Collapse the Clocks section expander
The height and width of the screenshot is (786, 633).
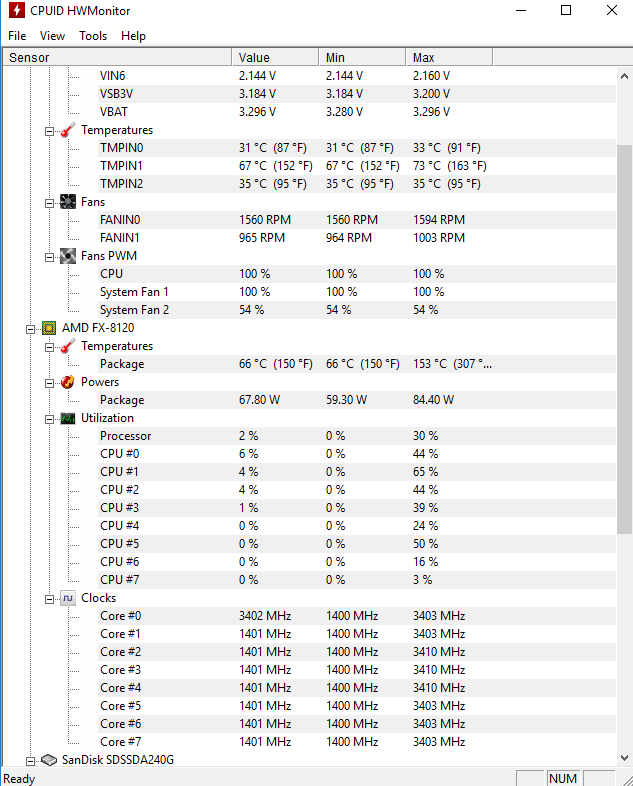[49, 598]
